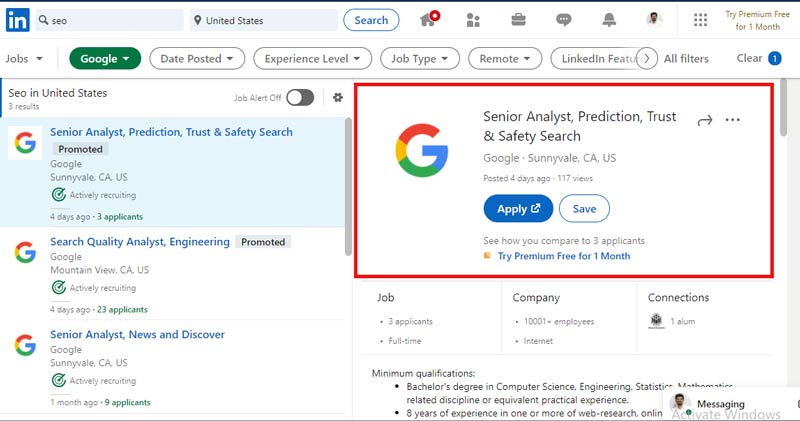Save the Senior Analyst job
The image size is (800, 421).
(x=584, y=209)
